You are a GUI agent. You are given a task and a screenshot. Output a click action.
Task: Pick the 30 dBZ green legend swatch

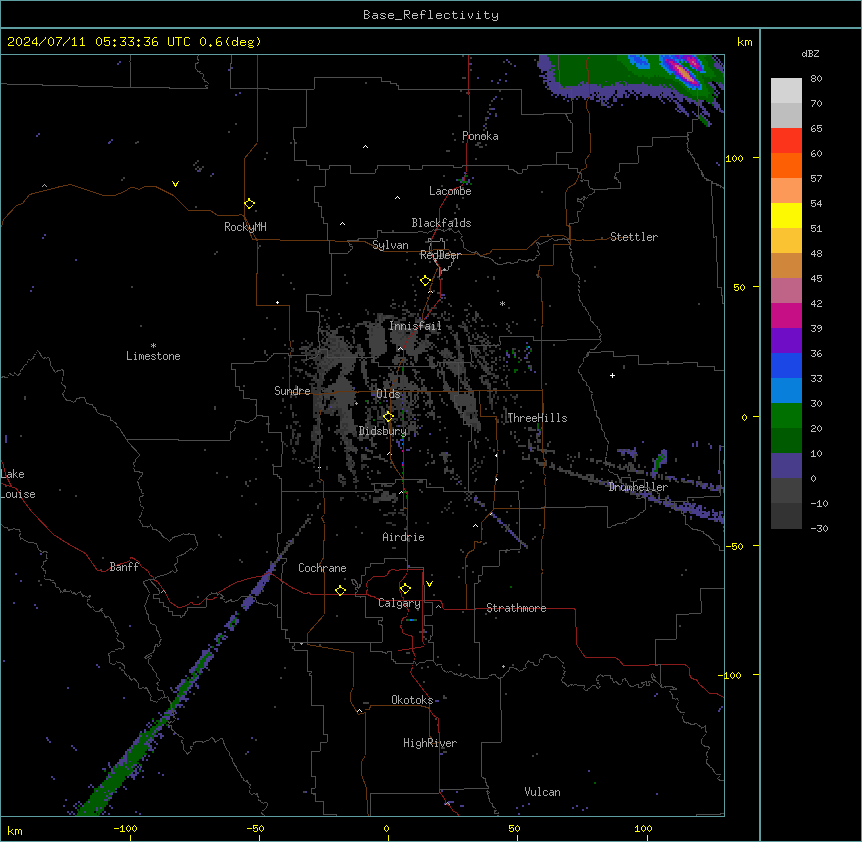pos(786,416)
